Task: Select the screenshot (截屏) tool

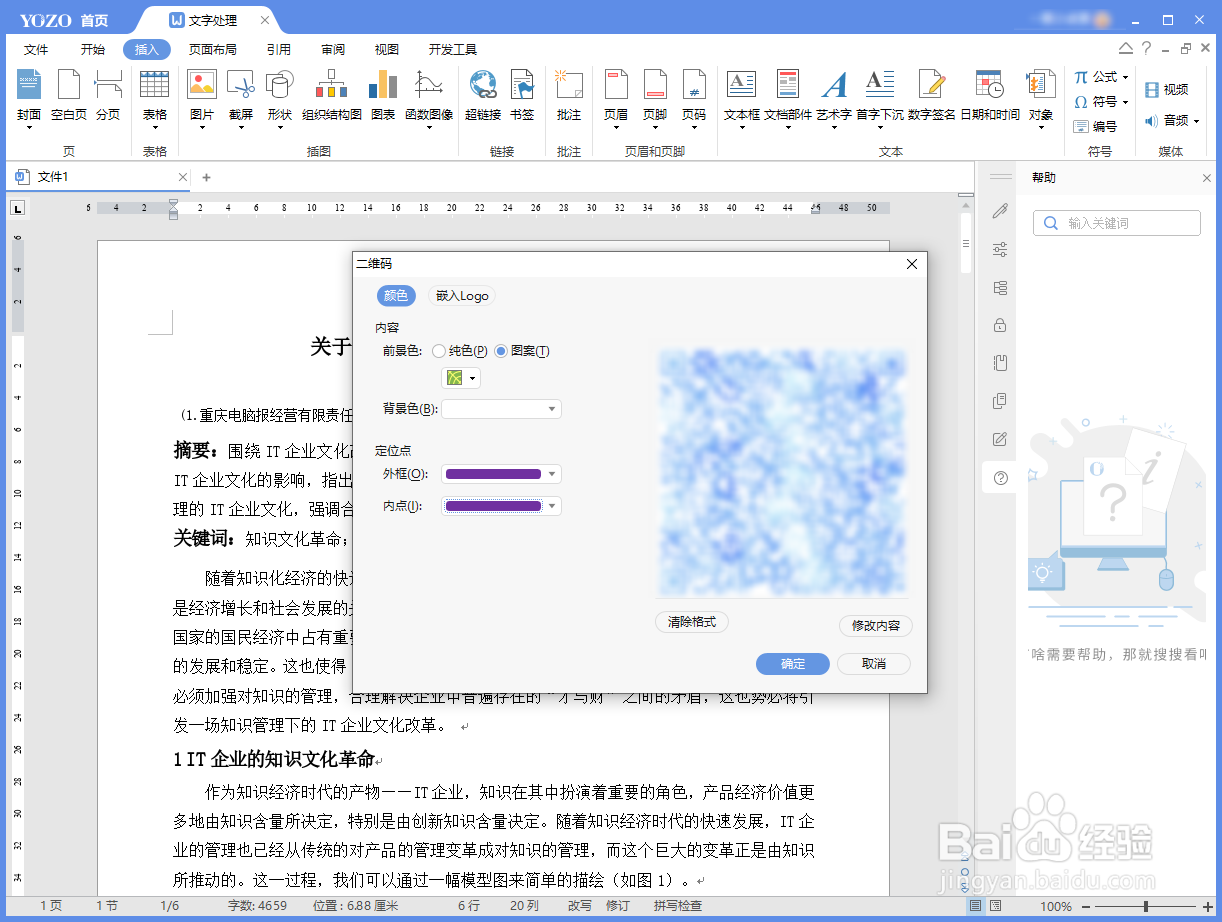Action: [x=241, y=97]
